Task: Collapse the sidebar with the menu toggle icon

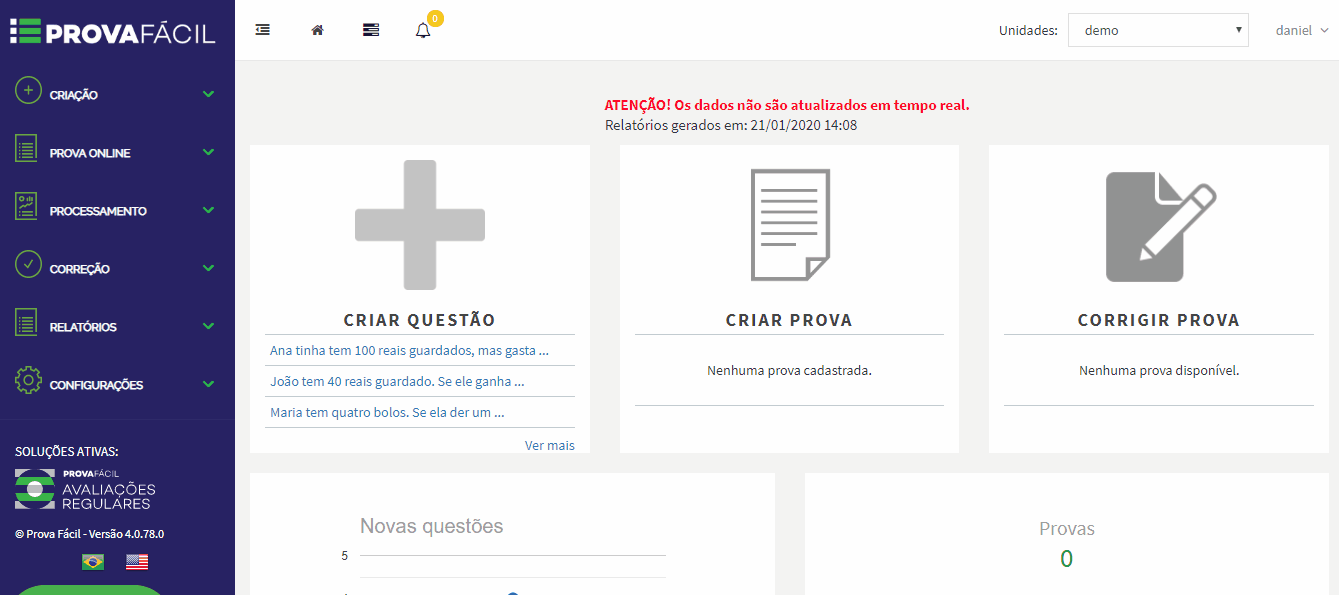Action: [263, 30]
